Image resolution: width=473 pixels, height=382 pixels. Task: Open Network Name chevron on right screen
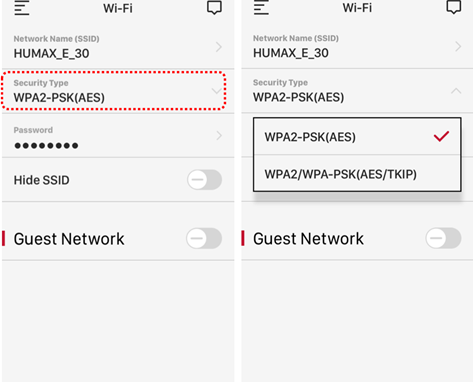[x=458, y=46]
